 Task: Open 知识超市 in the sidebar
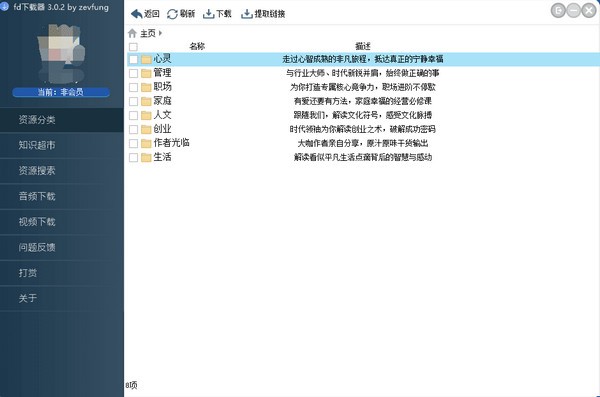[62, 145]
